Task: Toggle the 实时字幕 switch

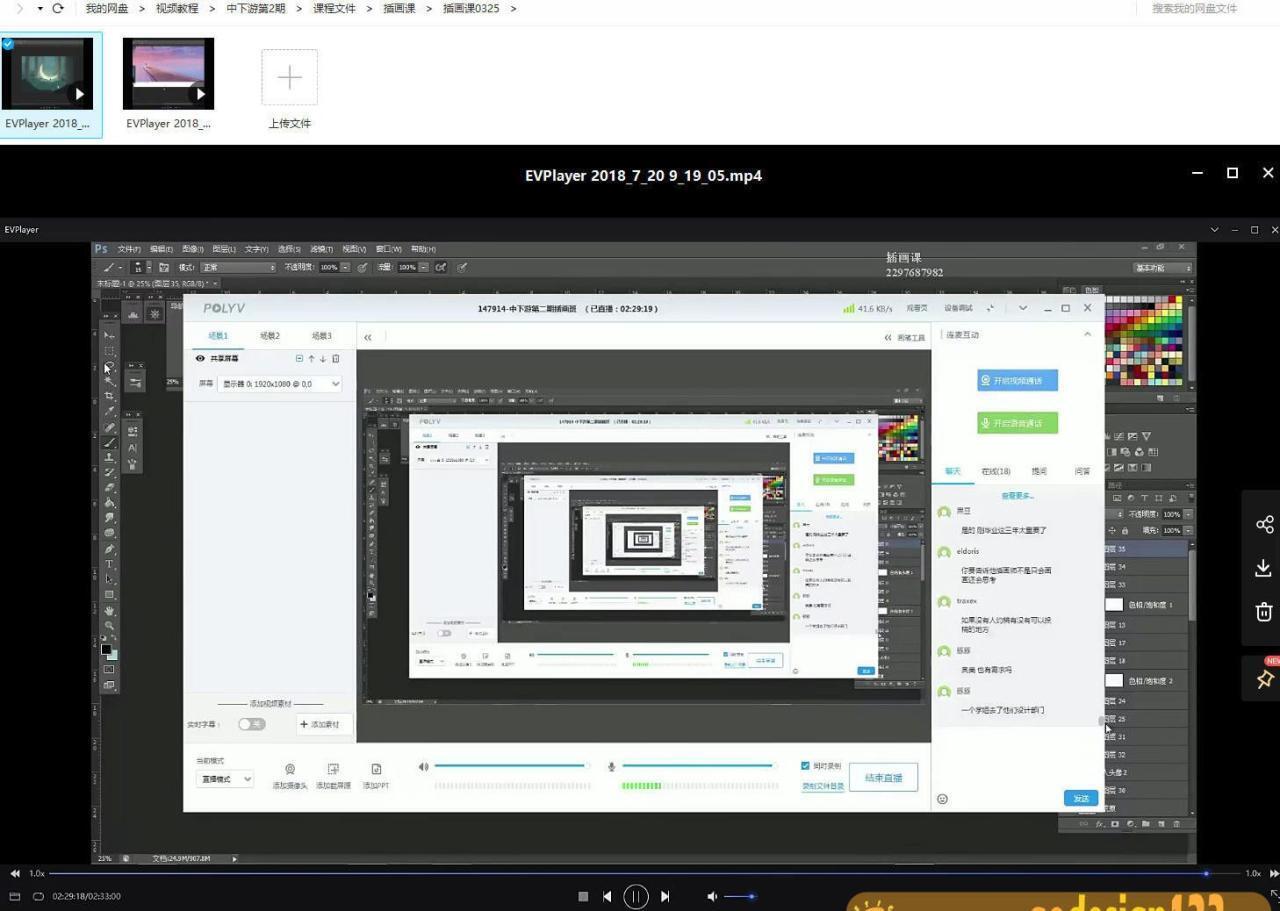Action: 251,724
